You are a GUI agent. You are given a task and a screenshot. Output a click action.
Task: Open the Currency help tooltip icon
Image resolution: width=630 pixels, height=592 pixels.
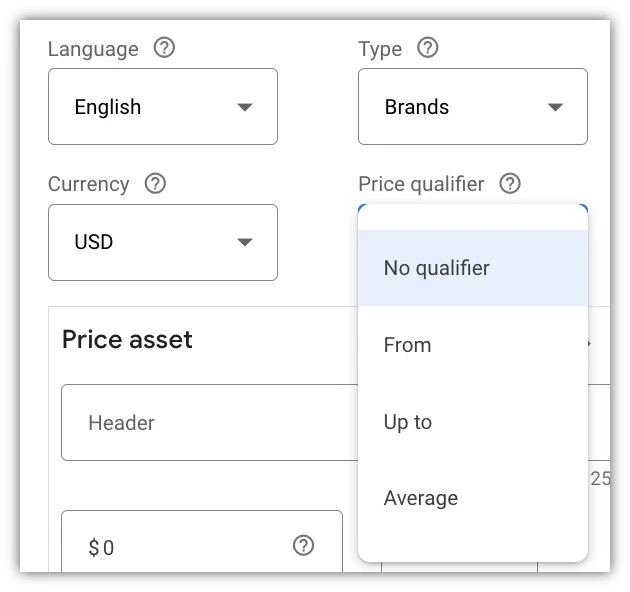[155, 184]
